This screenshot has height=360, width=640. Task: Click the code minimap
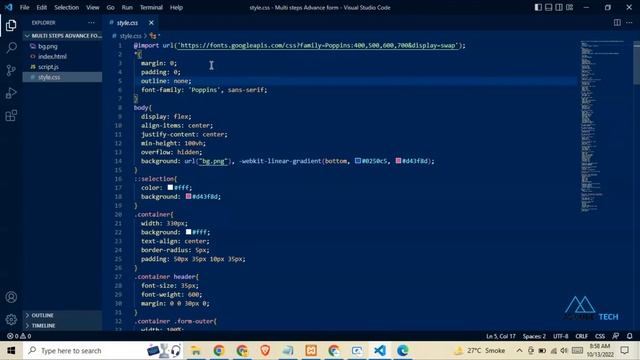[603, 127]
